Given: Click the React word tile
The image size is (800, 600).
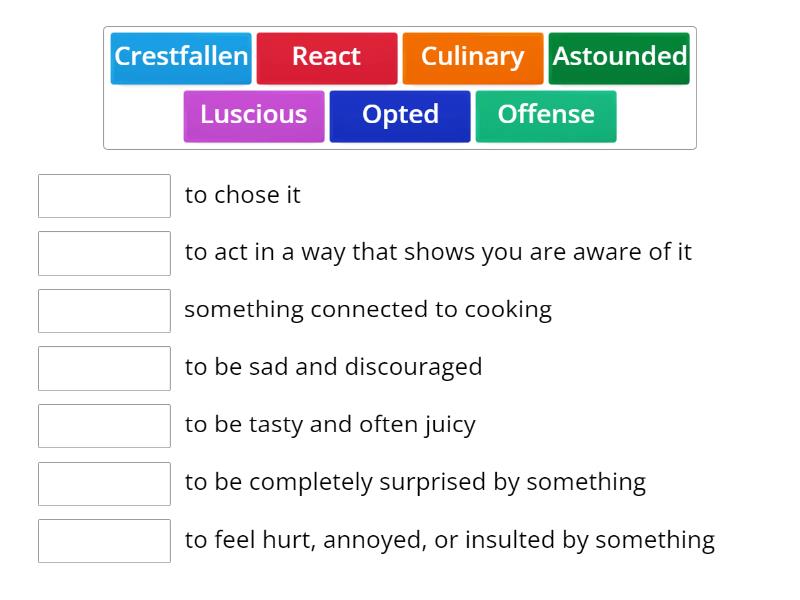Looking at the screenshot, I should click(327, 57).
